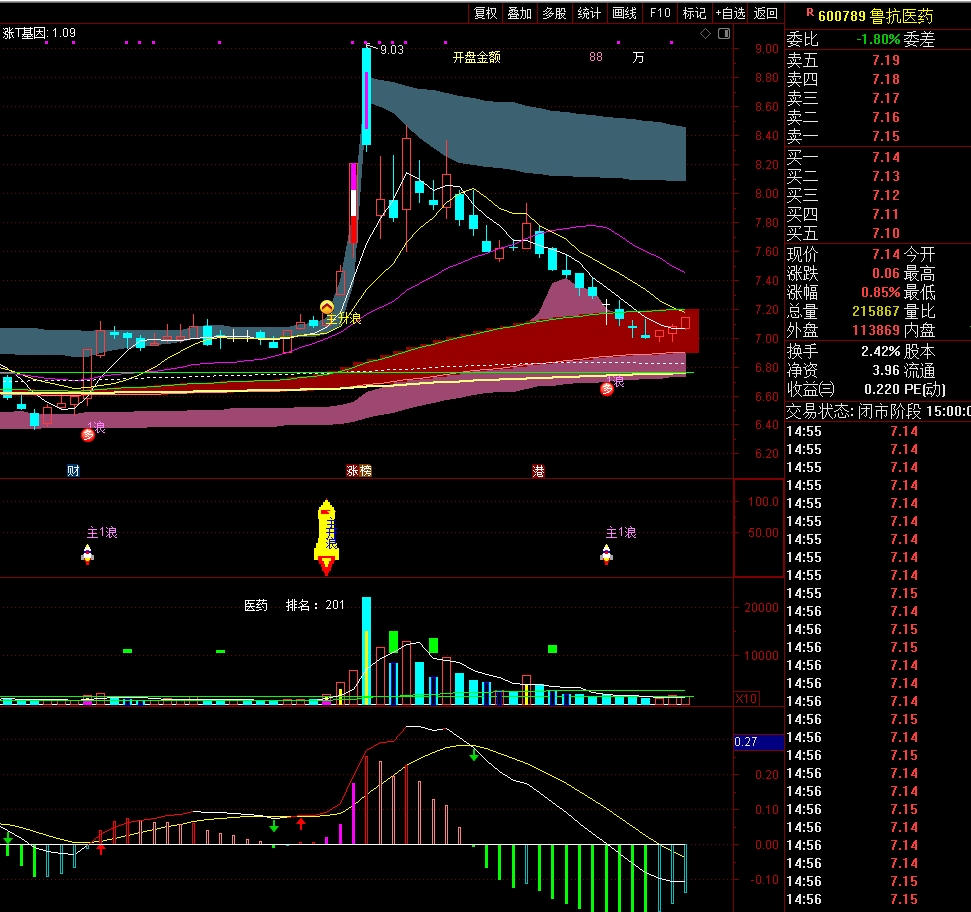Click the cyan candlestick at 9.03 peak

point(367,97)
